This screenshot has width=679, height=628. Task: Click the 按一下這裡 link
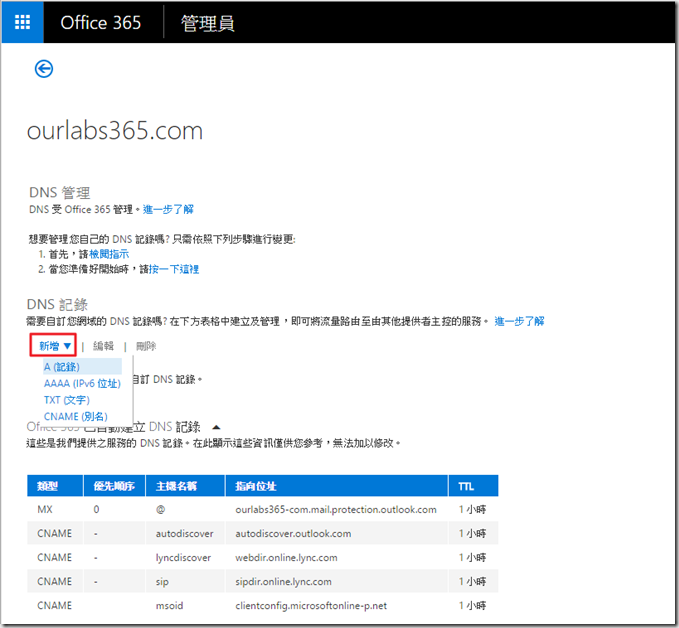coord(176,269)
